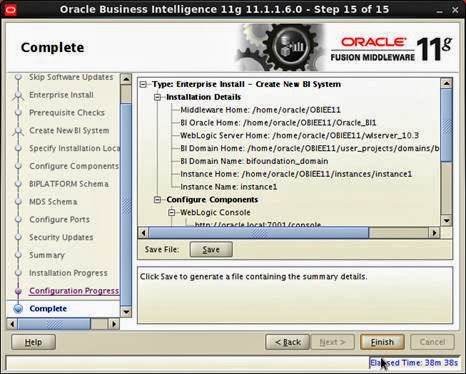466x374 pixels.
Task: Click summary tree vertical scrollbar thumb
Action: (x=446, y=125)
